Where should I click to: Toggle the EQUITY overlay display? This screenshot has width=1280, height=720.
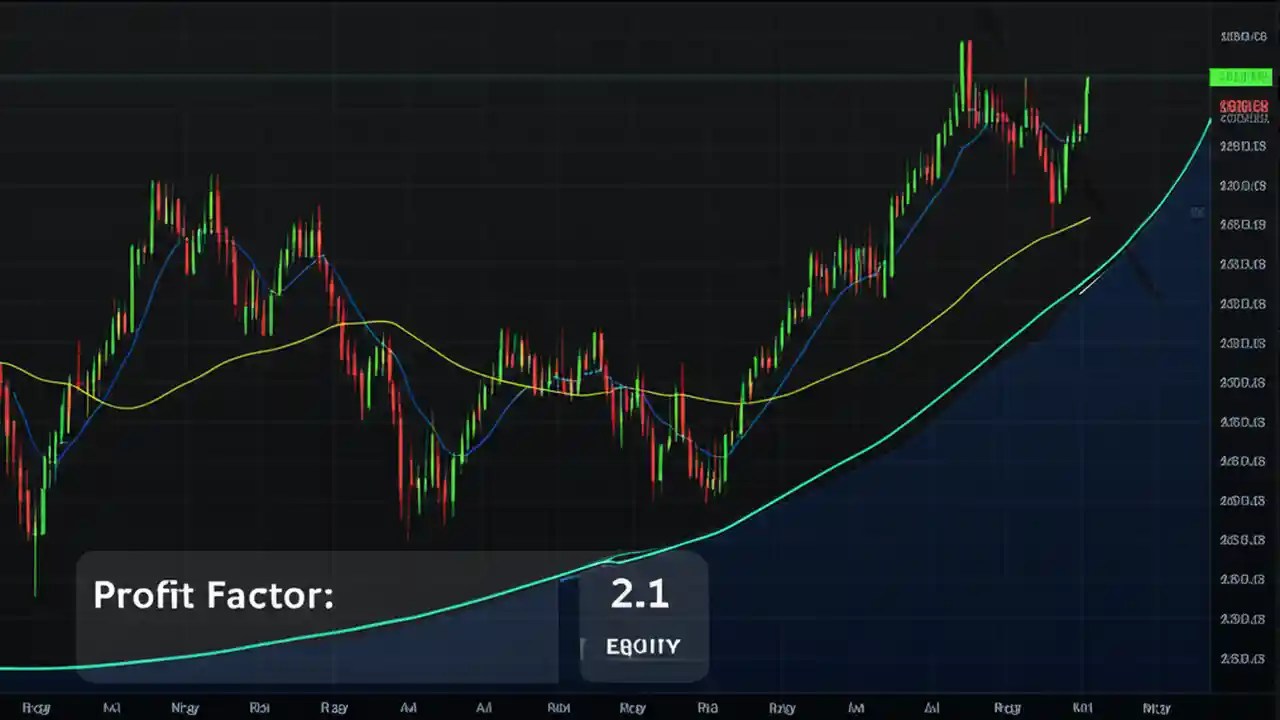(642, 646)
